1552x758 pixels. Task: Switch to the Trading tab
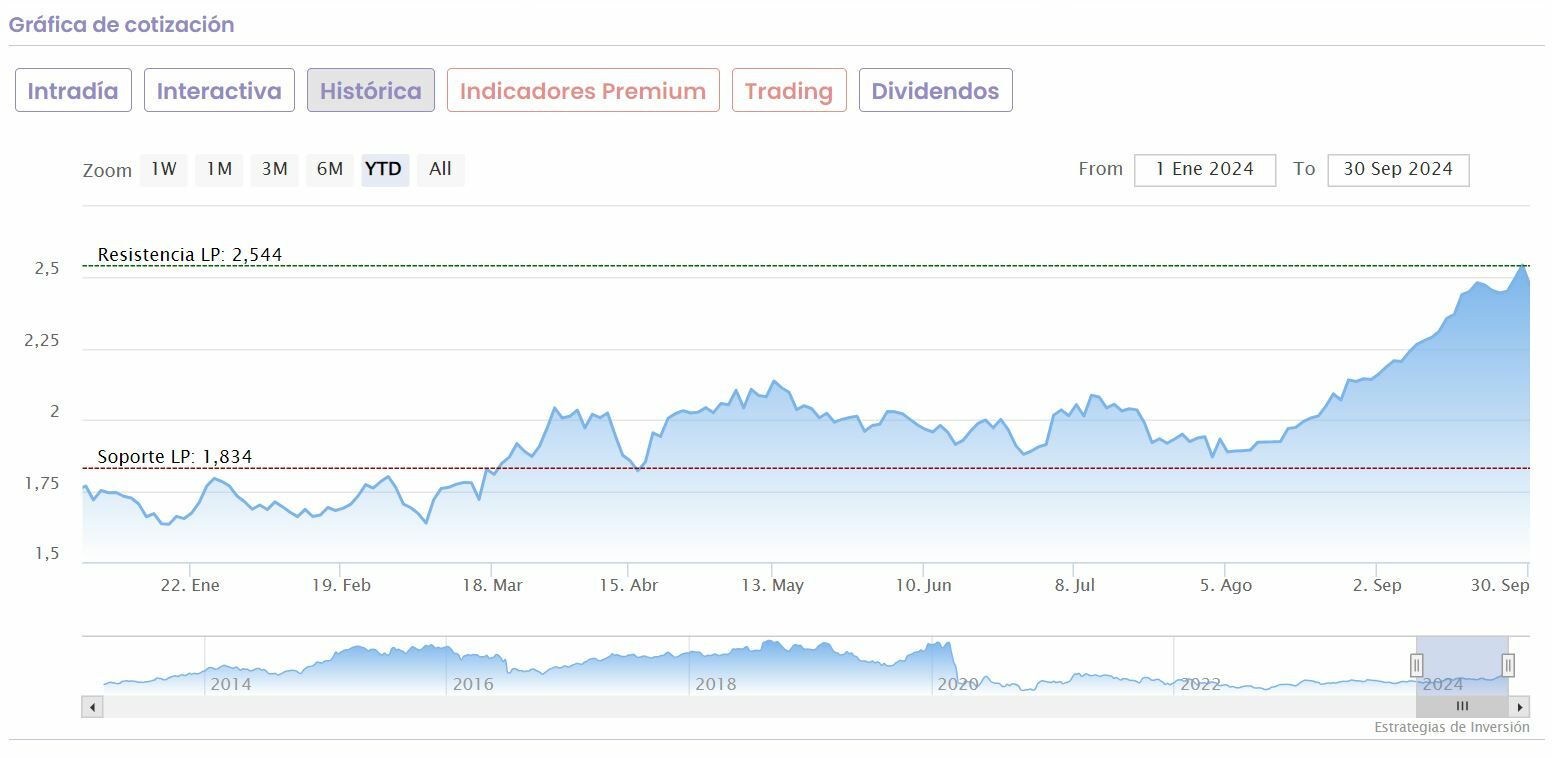tap(789, 91)
